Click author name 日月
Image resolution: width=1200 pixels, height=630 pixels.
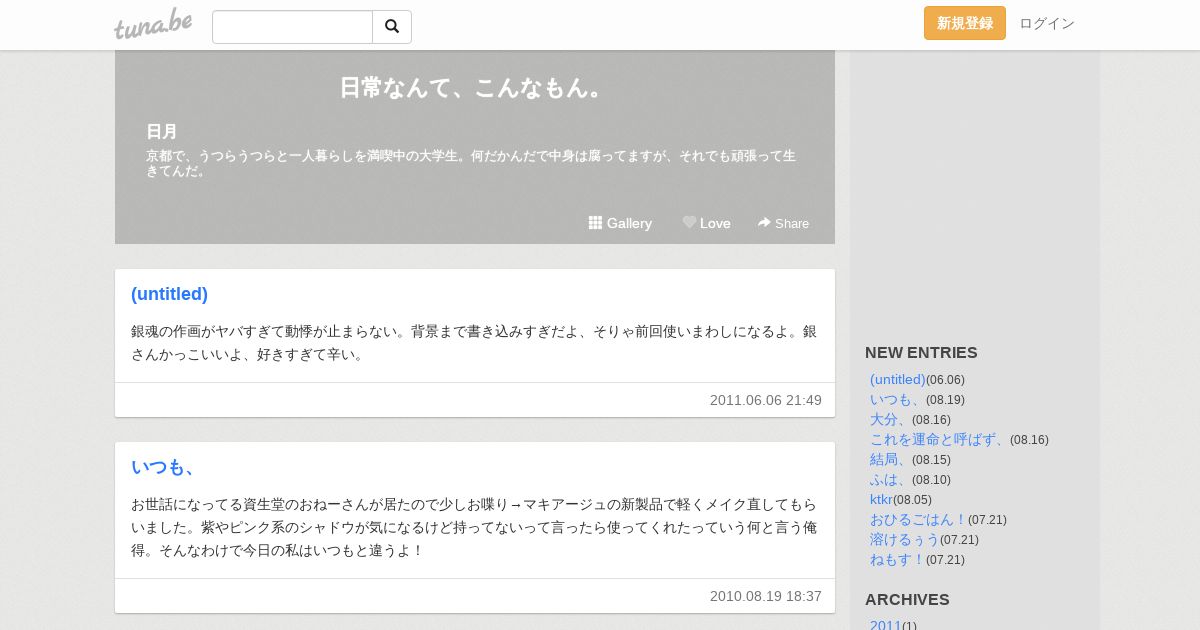[162, 131]
